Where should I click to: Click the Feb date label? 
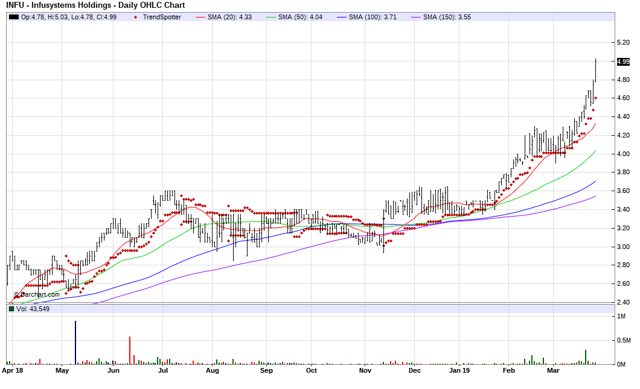(x=508, y=371)
